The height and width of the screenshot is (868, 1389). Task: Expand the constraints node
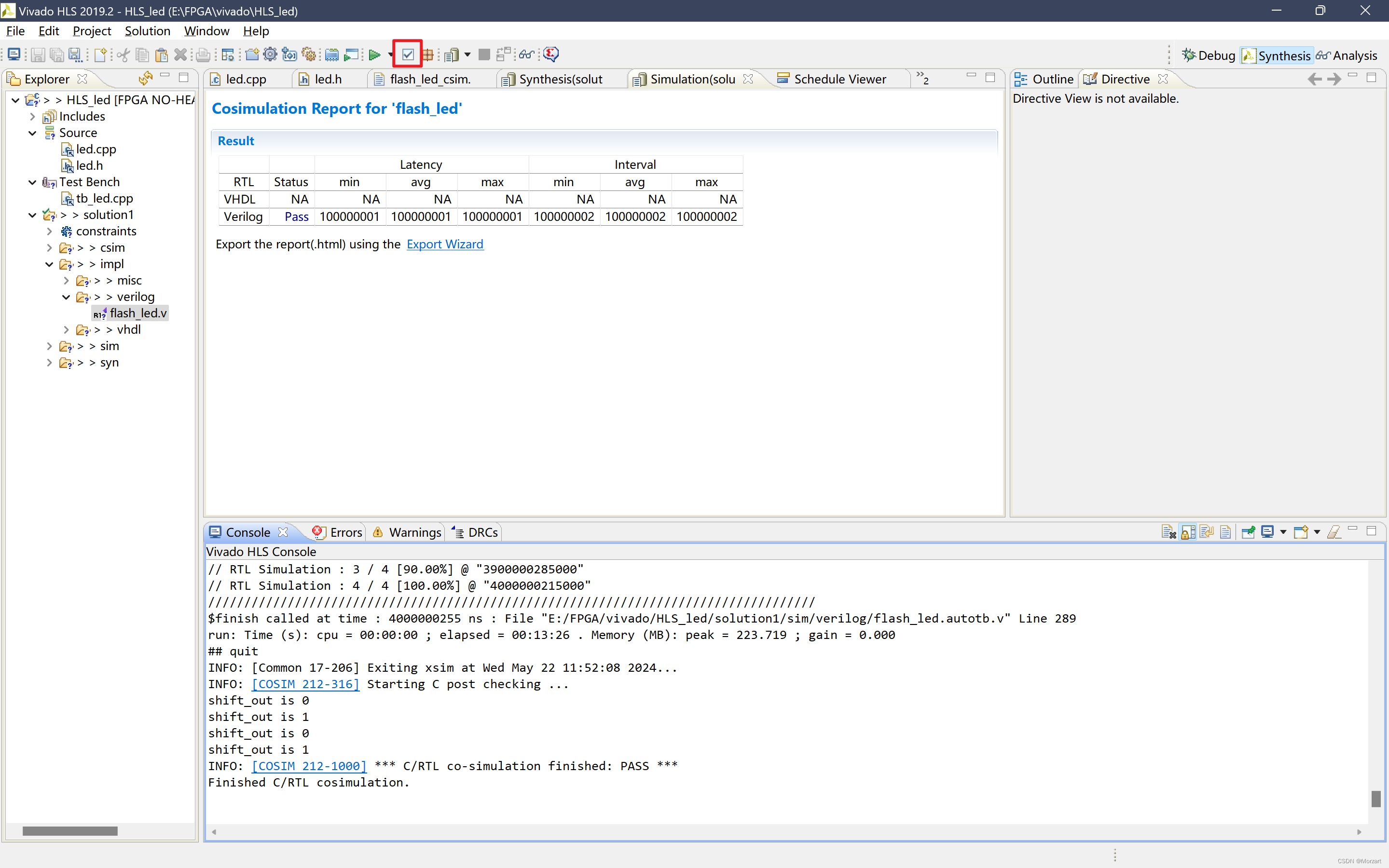(49, 231)
